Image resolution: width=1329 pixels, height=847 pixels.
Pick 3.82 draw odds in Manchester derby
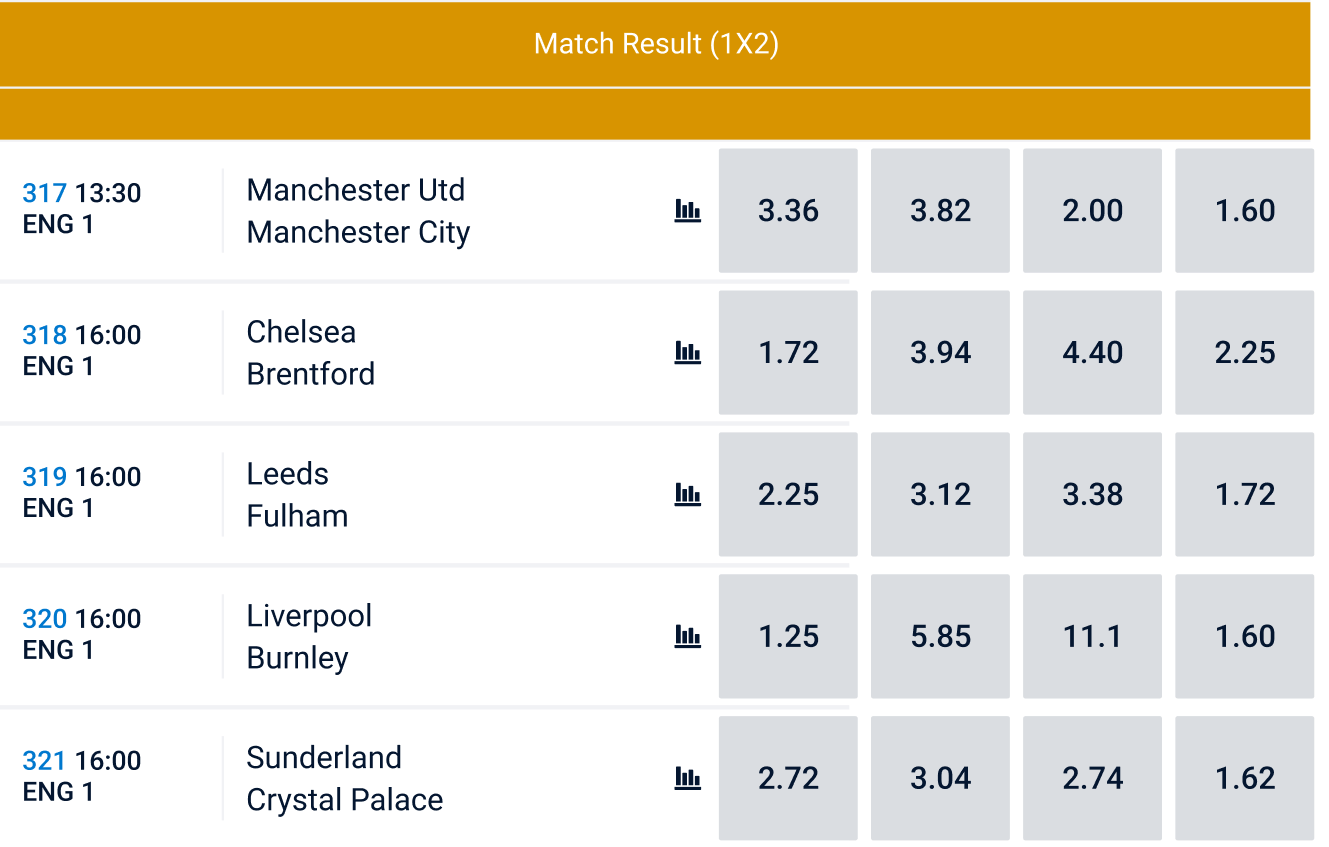[940, 211]
